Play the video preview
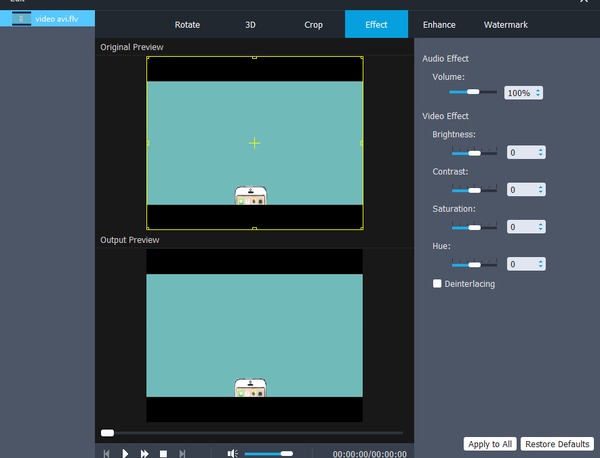 (125, 453)
